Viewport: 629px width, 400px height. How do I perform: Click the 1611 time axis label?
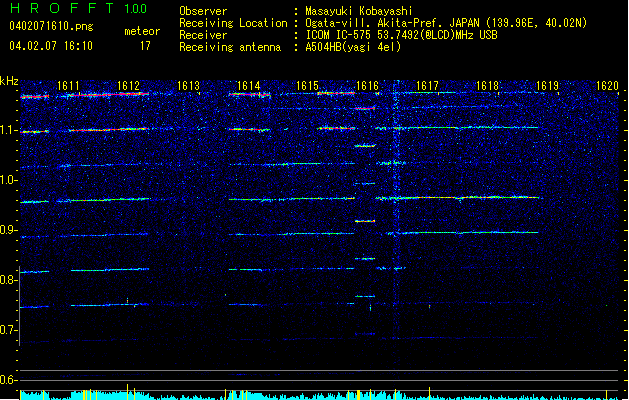(x=68, y=86)
